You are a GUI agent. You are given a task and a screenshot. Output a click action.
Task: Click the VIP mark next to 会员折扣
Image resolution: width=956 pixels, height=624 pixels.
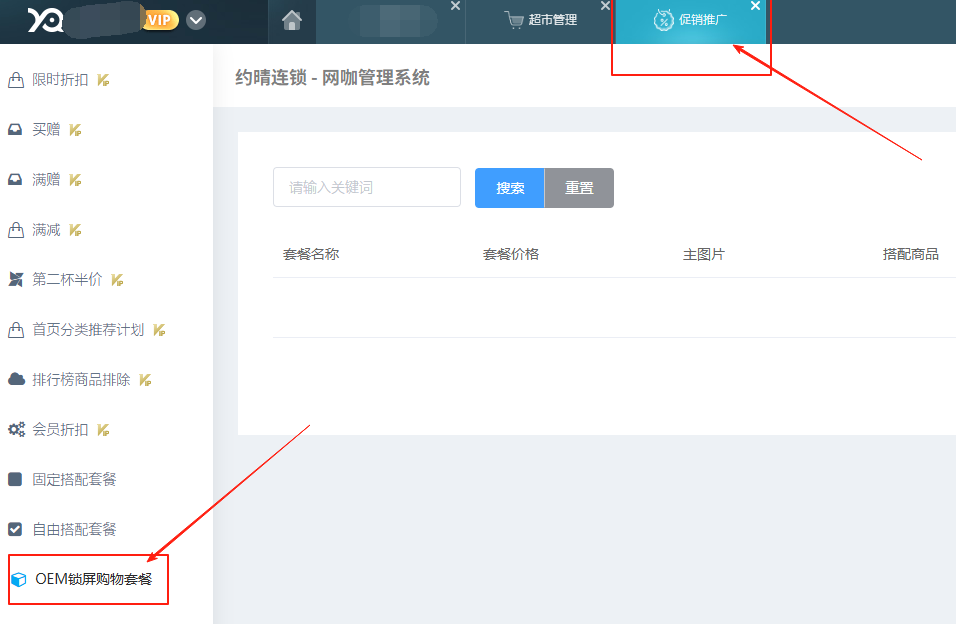pyautogui.click(x=103, y=430)
